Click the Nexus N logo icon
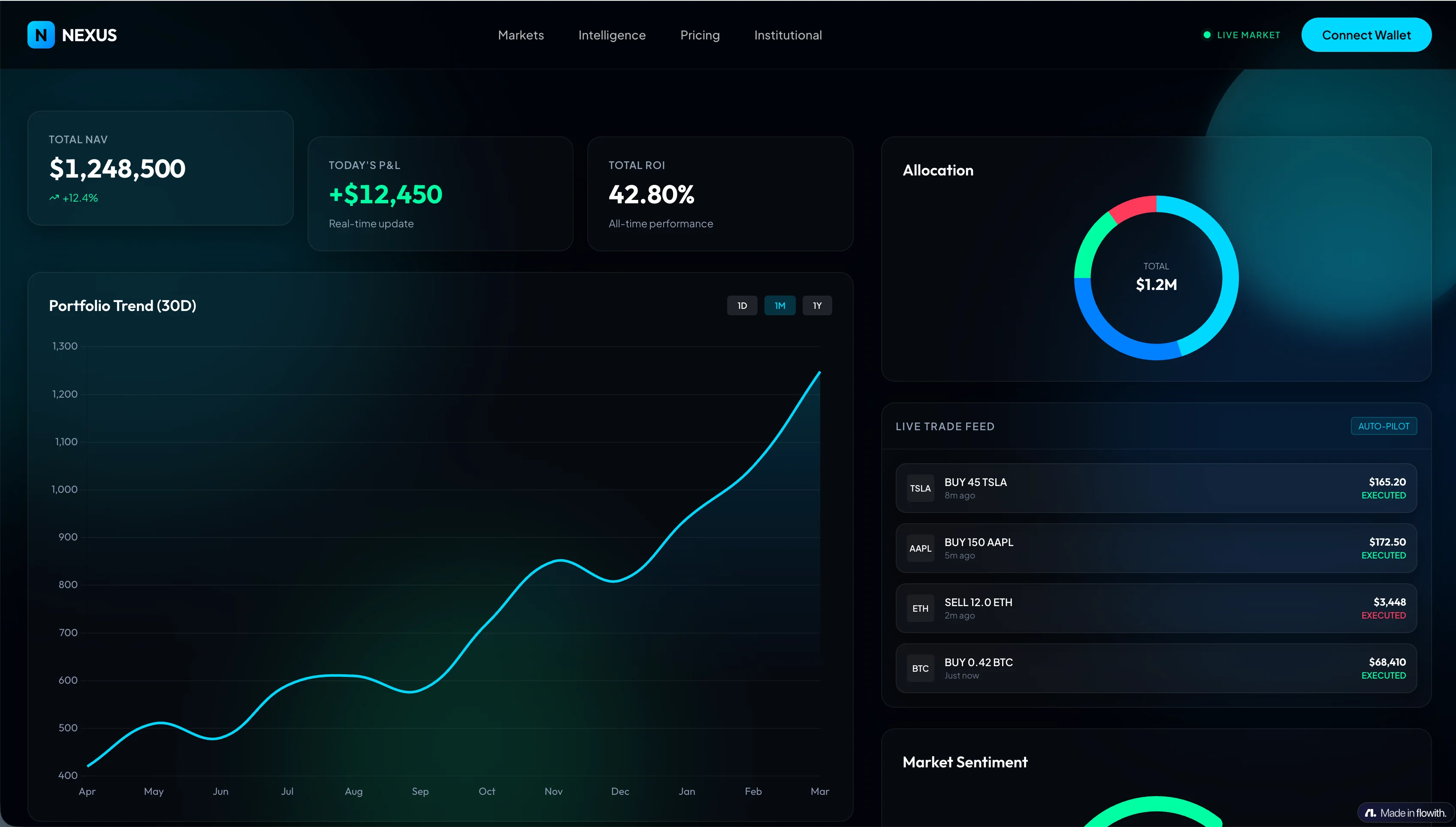The image size is (1456, 827). (41, 35)
